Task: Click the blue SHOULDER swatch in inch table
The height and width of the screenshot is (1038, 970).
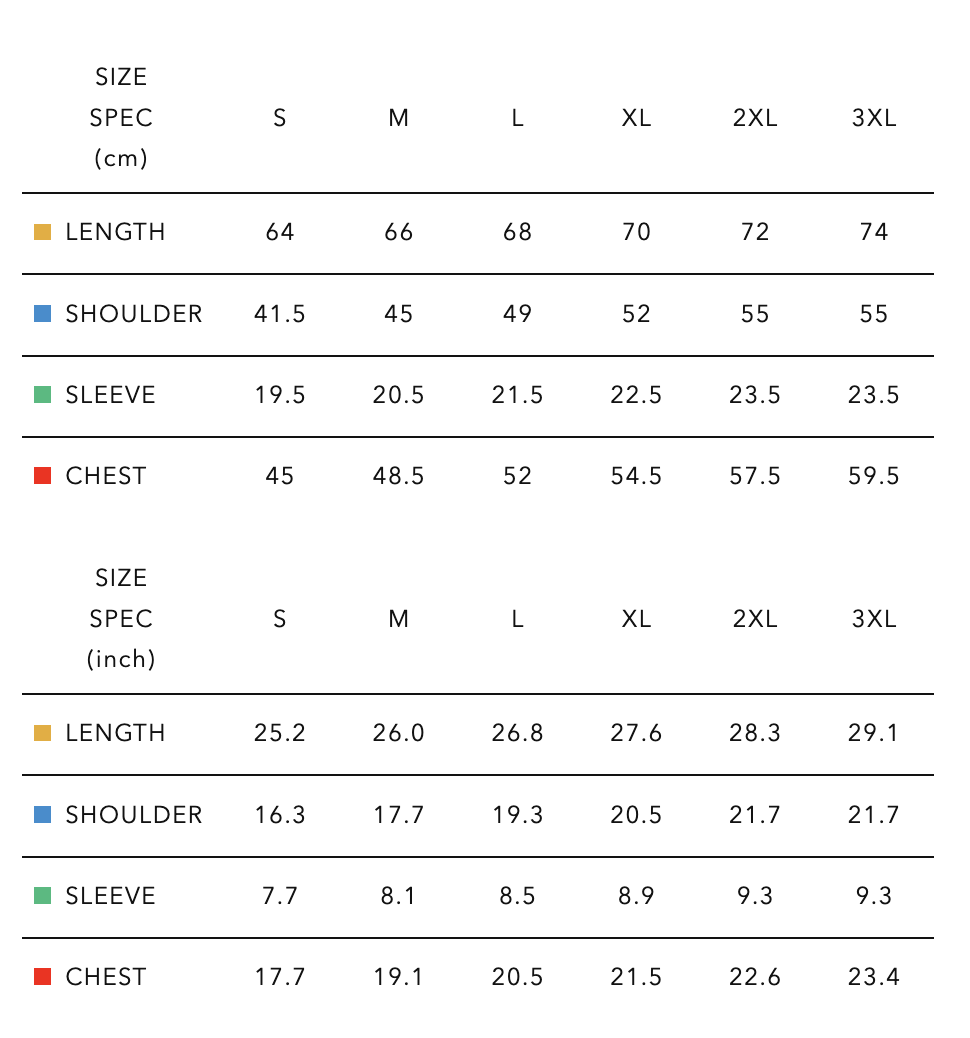Action: tap(42, 815)
